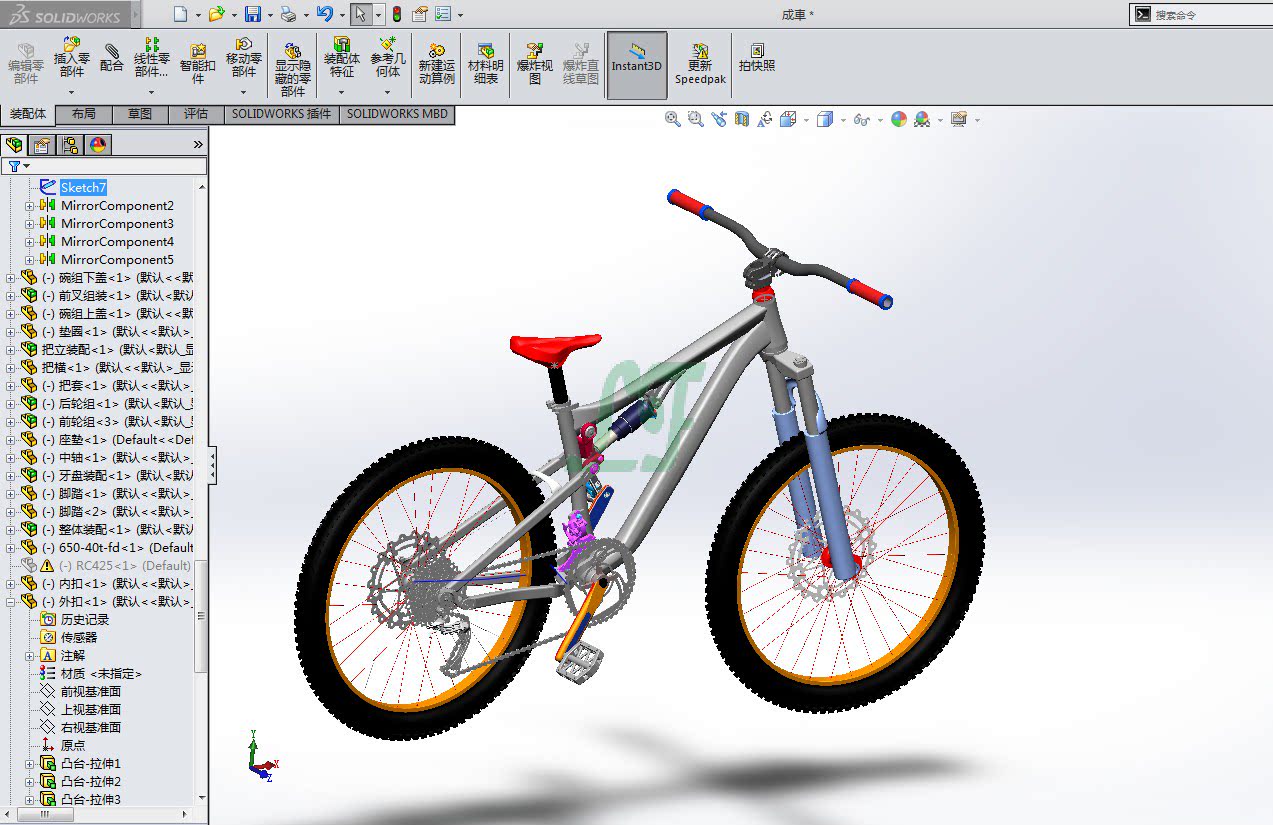
Task: Collapse the 外扣<1> tree node
Action: click(x=11, y=602)
